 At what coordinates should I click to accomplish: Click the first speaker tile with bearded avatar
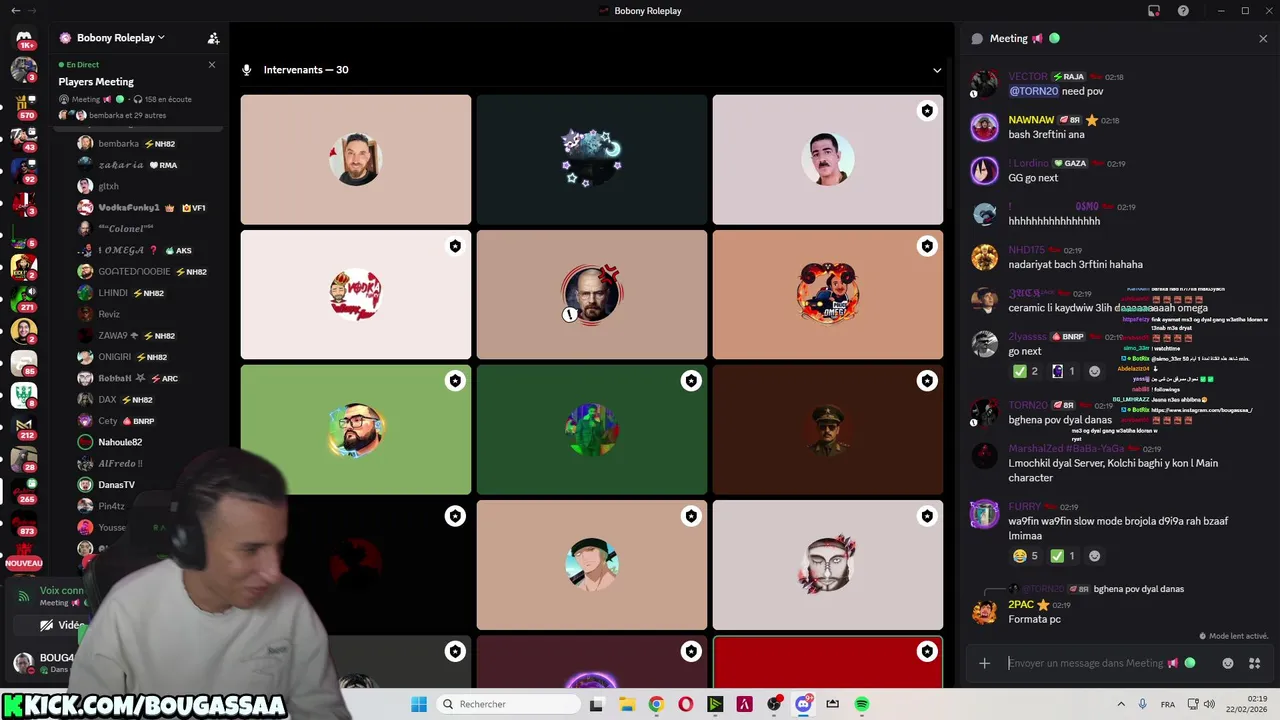click(355, 159)
